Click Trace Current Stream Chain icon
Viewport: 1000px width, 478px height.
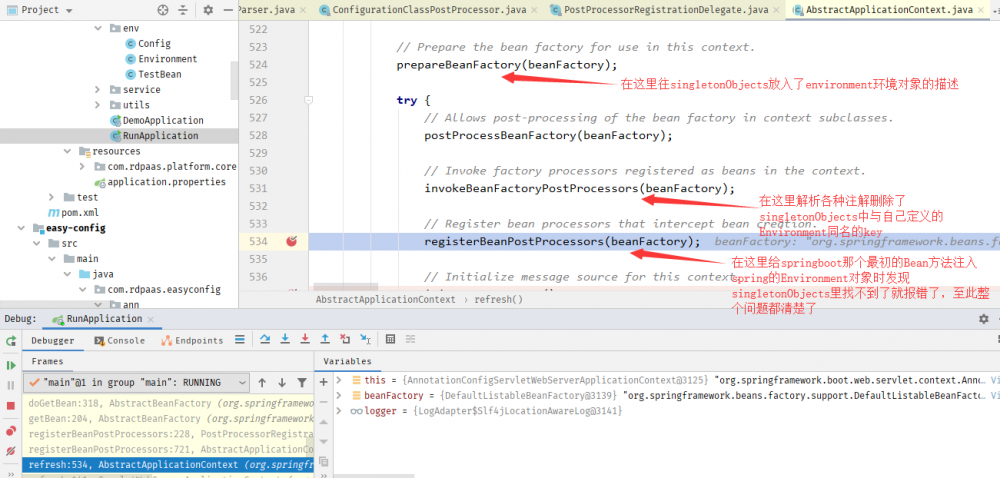point(411,339)
